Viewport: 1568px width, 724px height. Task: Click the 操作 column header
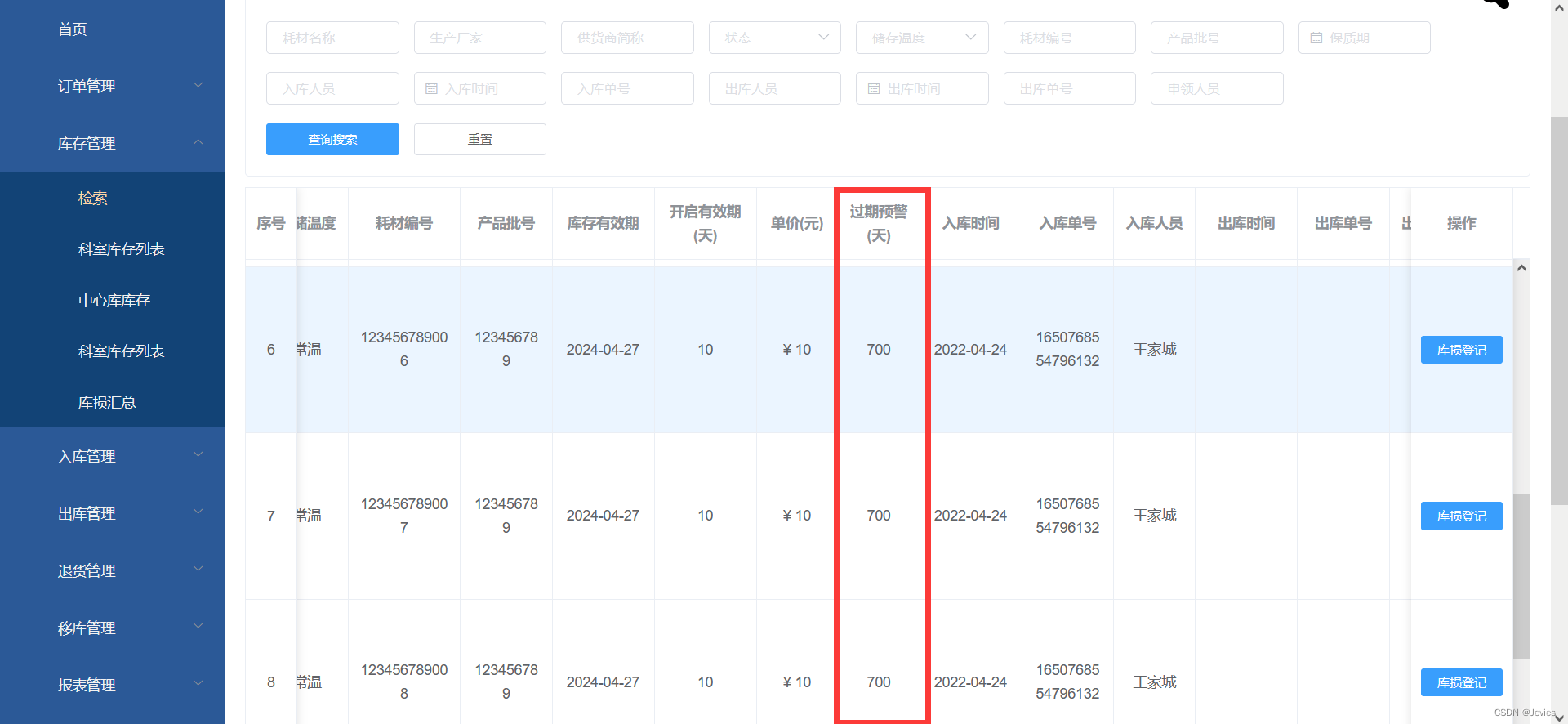tap(1461, 223)
